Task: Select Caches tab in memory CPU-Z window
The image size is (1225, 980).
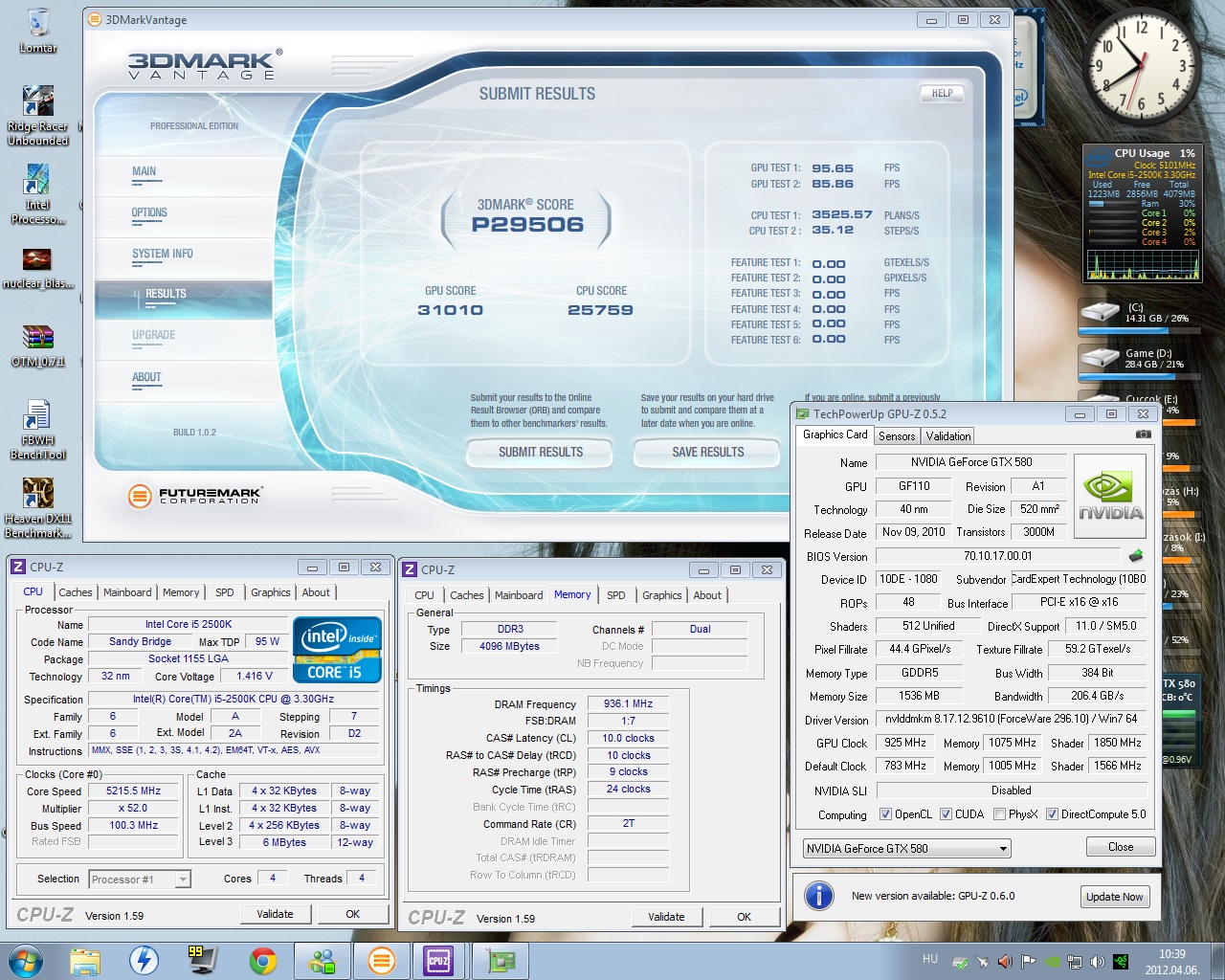Action: point(467,595)
